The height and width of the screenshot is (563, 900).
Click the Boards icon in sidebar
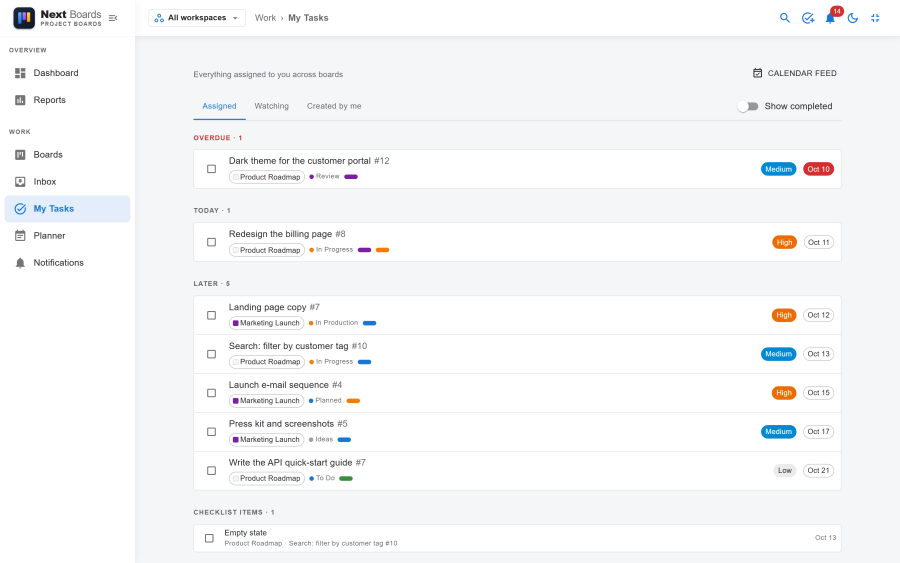coord(20,155)
